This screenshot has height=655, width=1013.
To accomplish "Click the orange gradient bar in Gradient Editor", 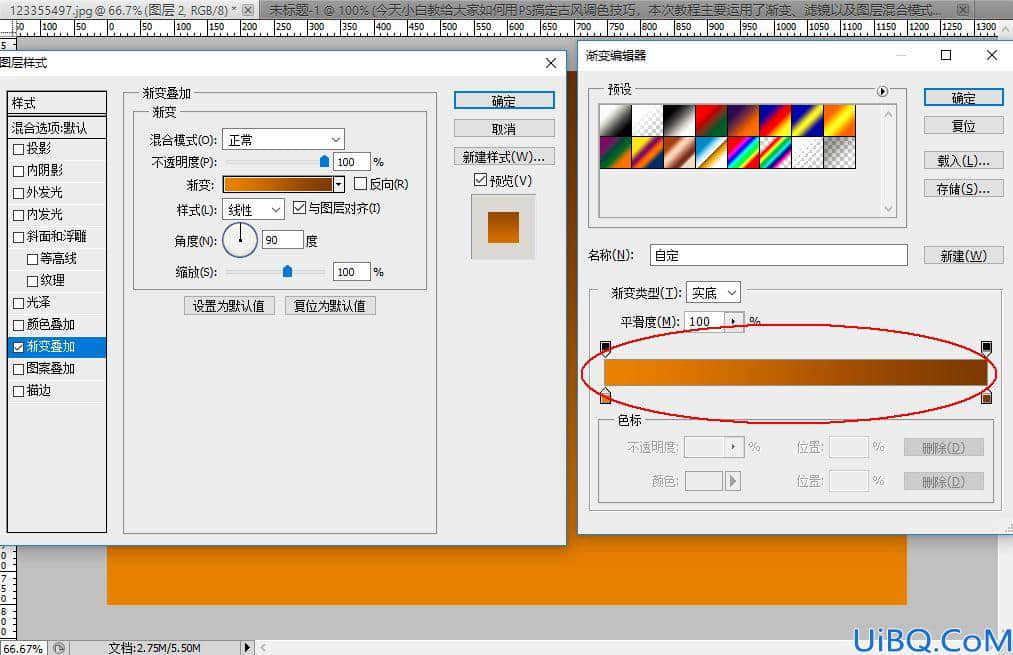I will [796, 373].
